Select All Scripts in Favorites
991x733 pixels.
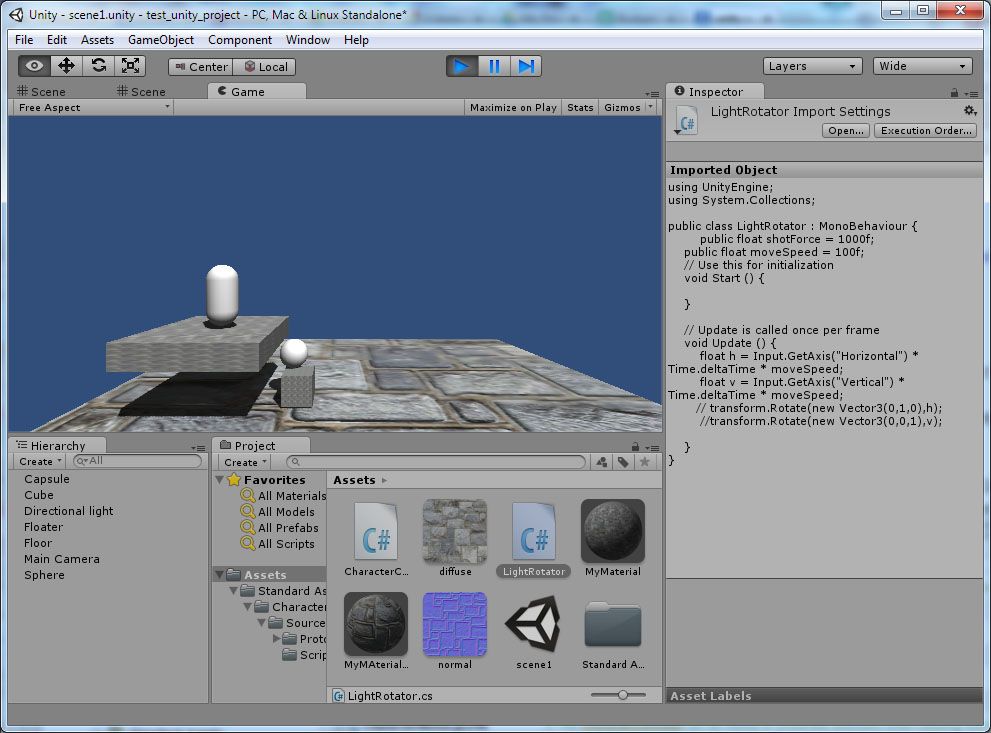click(x=278, y=543)
